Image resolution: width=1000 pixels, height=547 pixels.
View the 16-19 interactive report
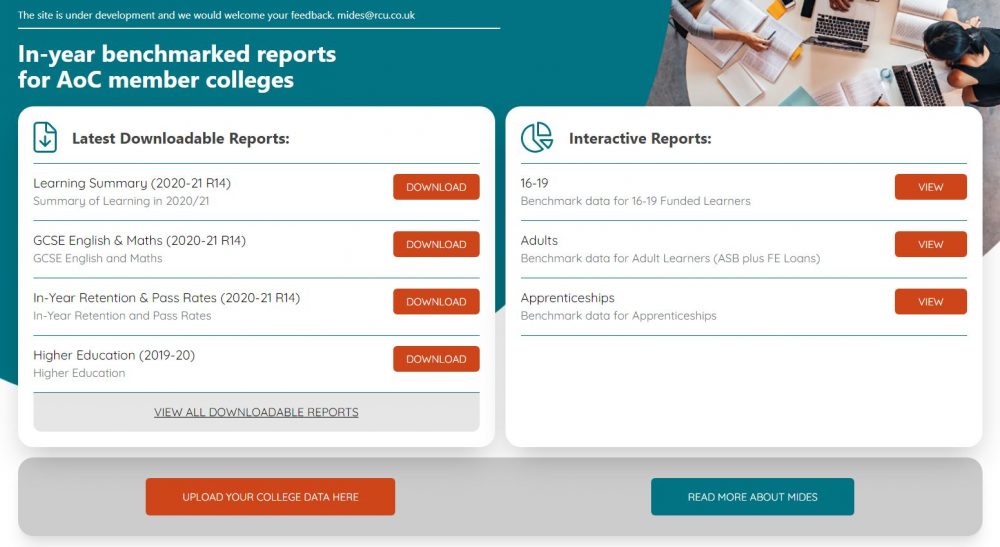click(x=930, y=187)
